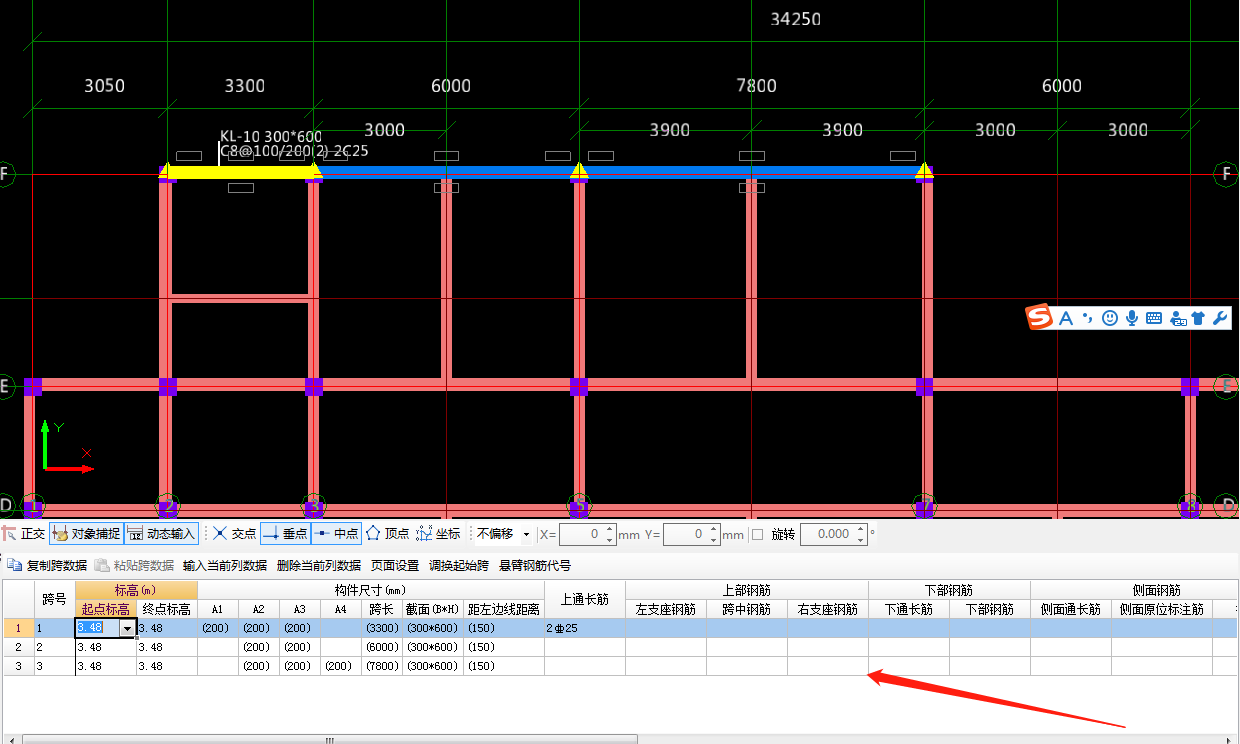Image resolution: width=1240 pixels, height=744 pixels.
Task: Enable 交点 intersection snap
Action: pyautogui.click(x=234, y=534)
